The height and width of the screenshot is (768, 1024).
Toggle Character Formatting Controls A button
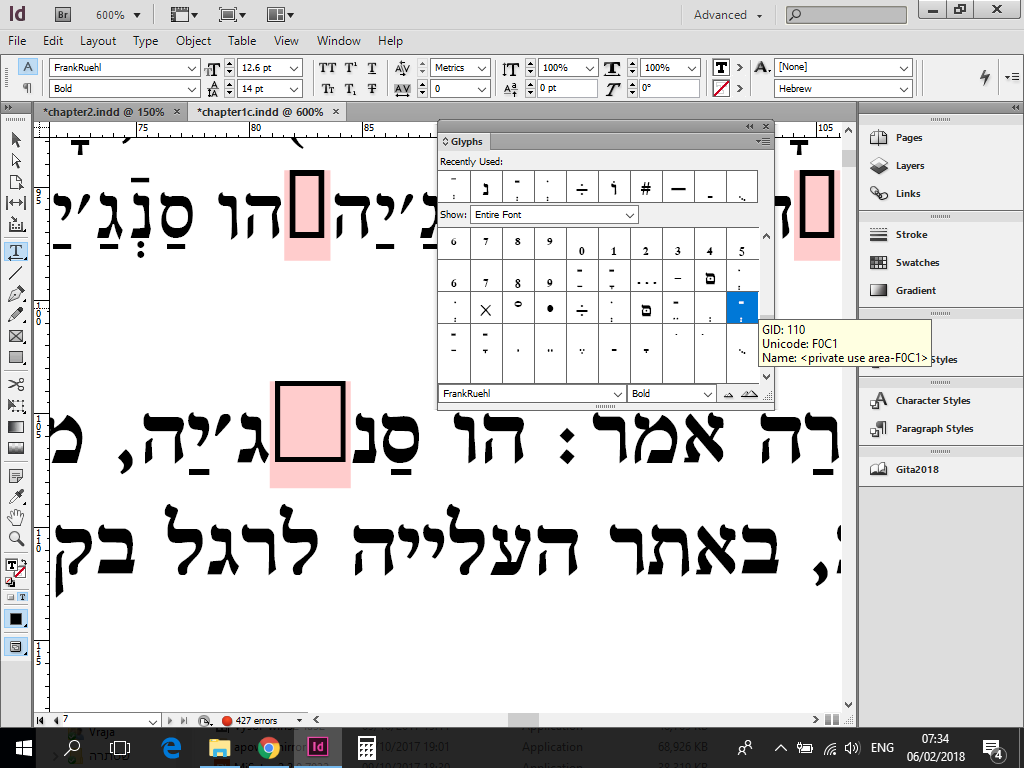click(x=27, y=67)
